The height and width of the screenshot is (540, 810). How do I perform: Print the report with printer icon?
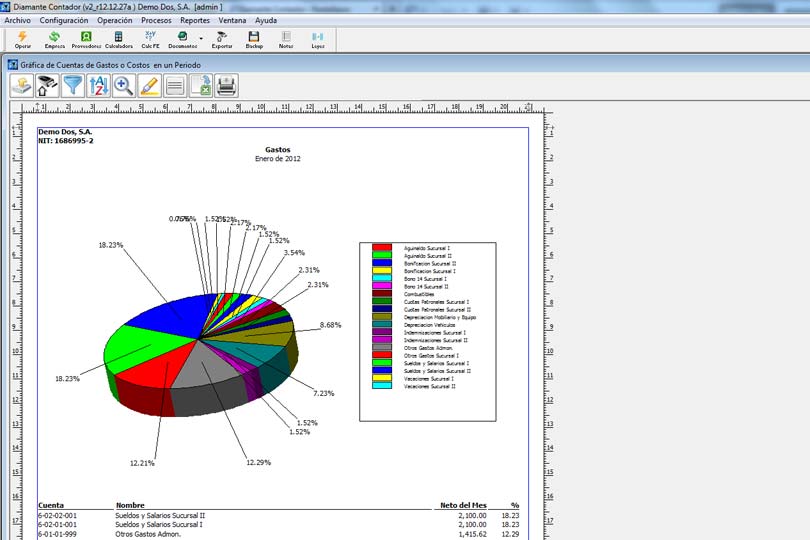pyautogui.click(x=226, y=85)
